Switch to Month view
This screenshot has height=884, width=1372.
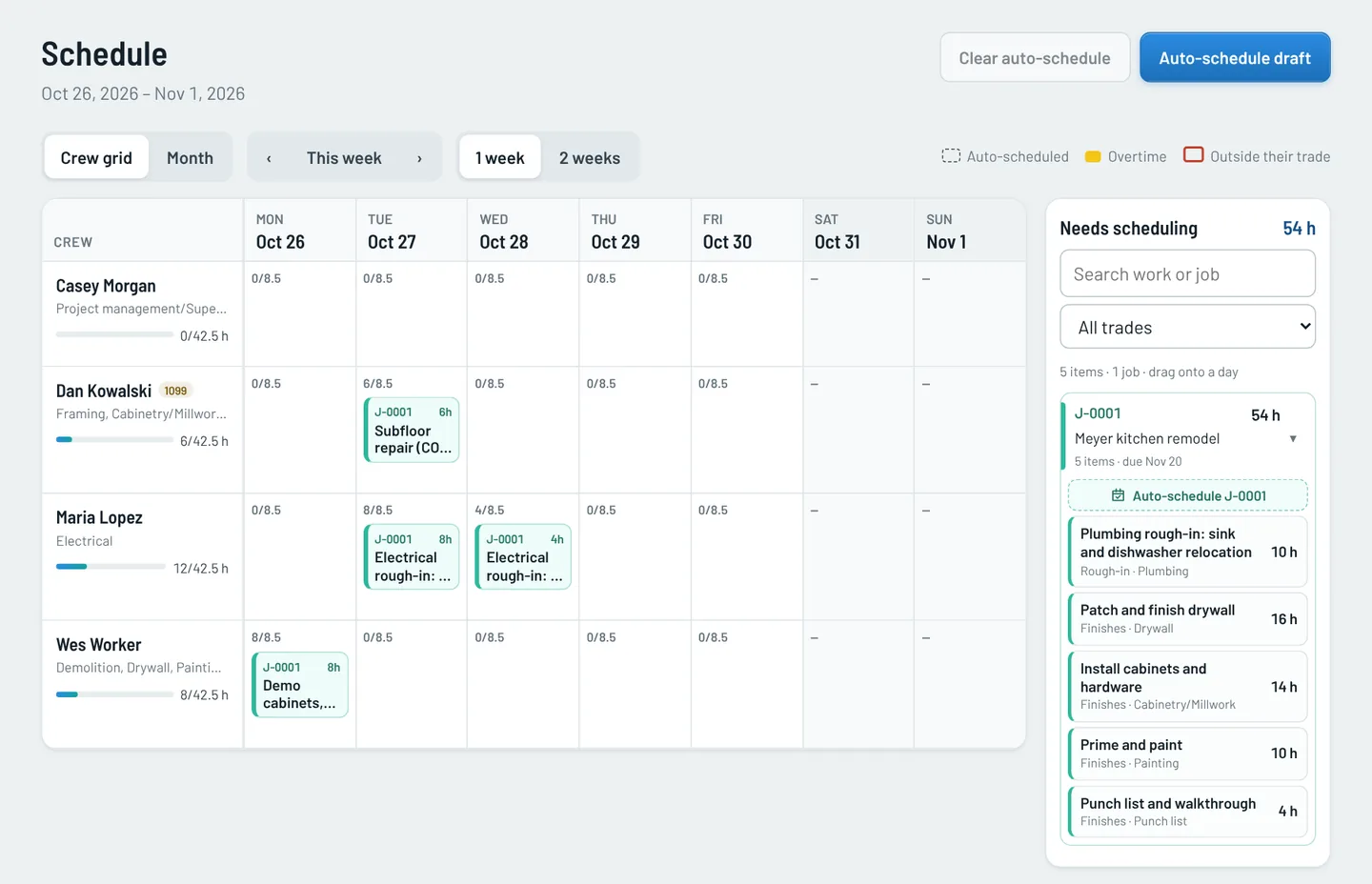click(x=190, y=158)
